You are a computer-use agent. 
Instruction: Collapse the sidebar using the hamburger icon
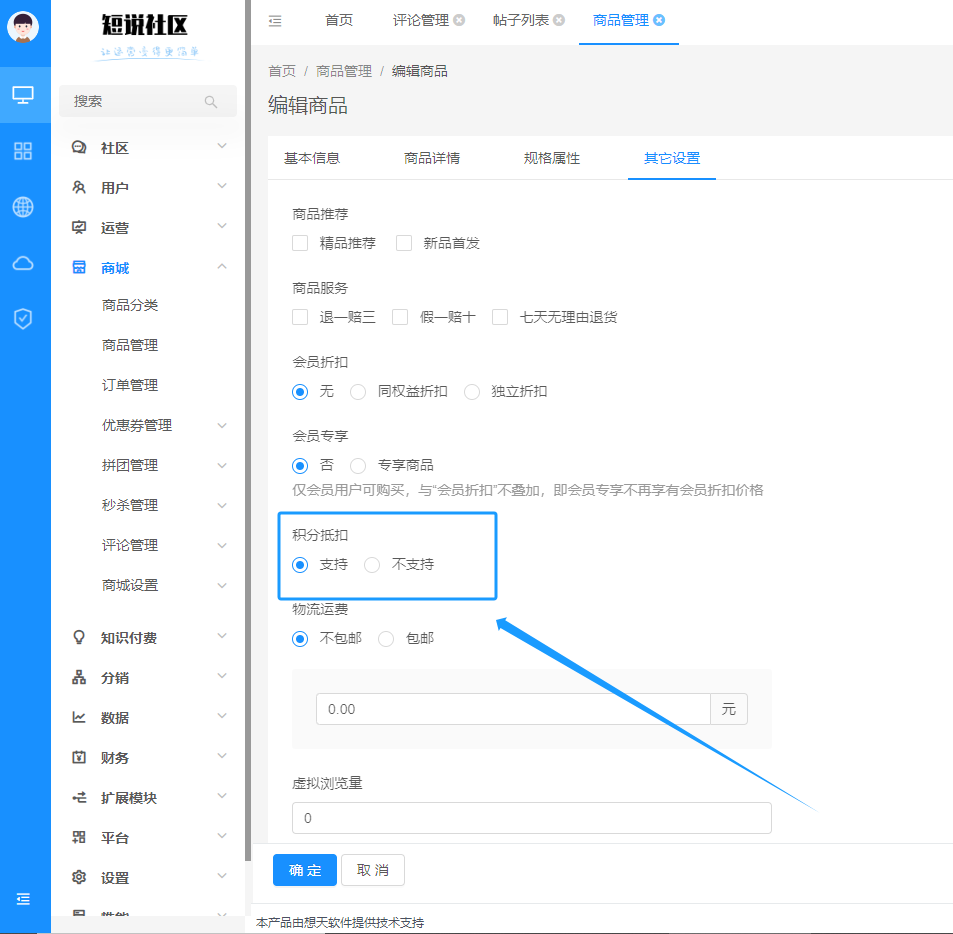pos(24,899)
